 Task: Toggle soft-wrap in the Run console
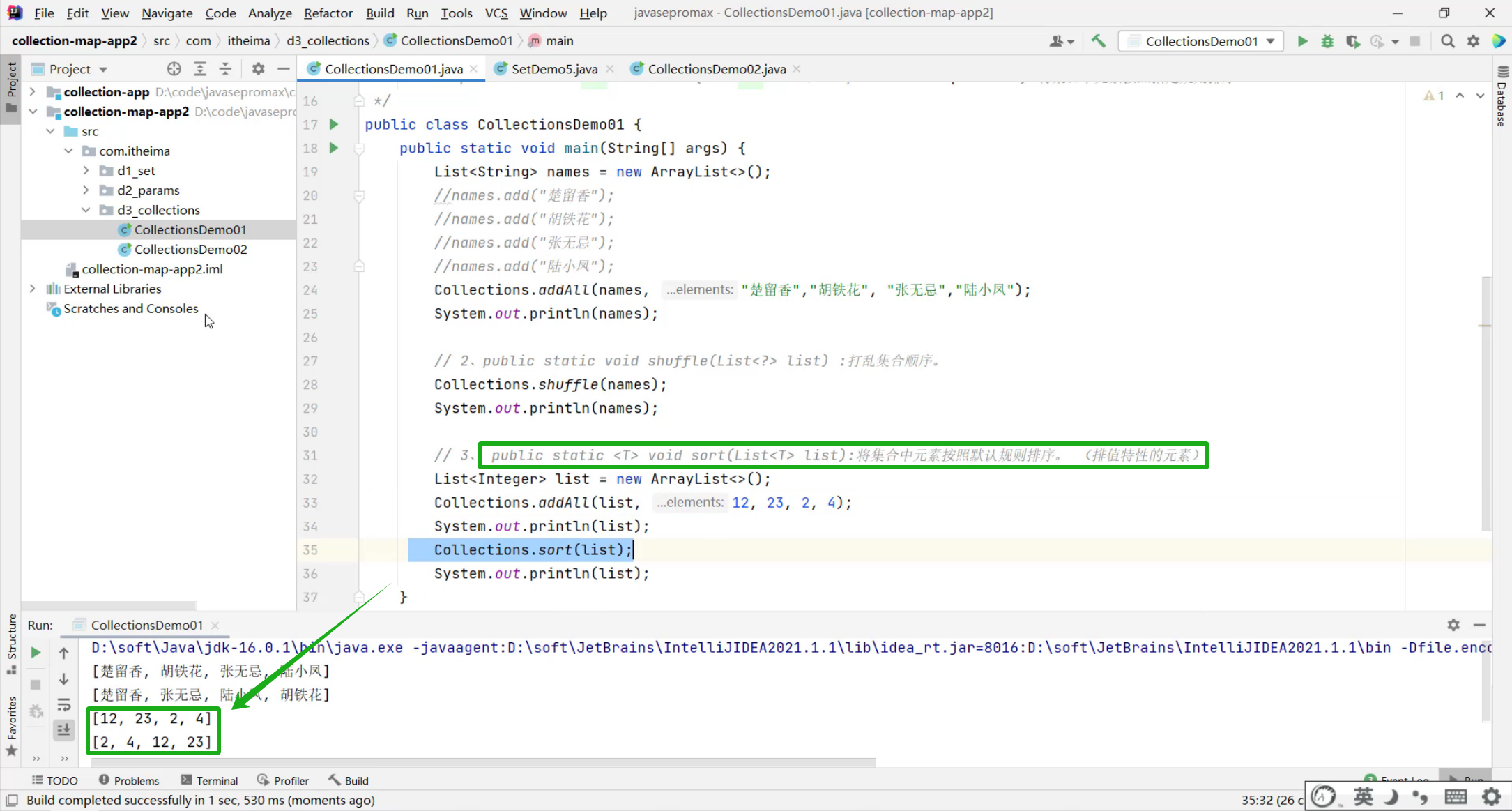[63, 704]
